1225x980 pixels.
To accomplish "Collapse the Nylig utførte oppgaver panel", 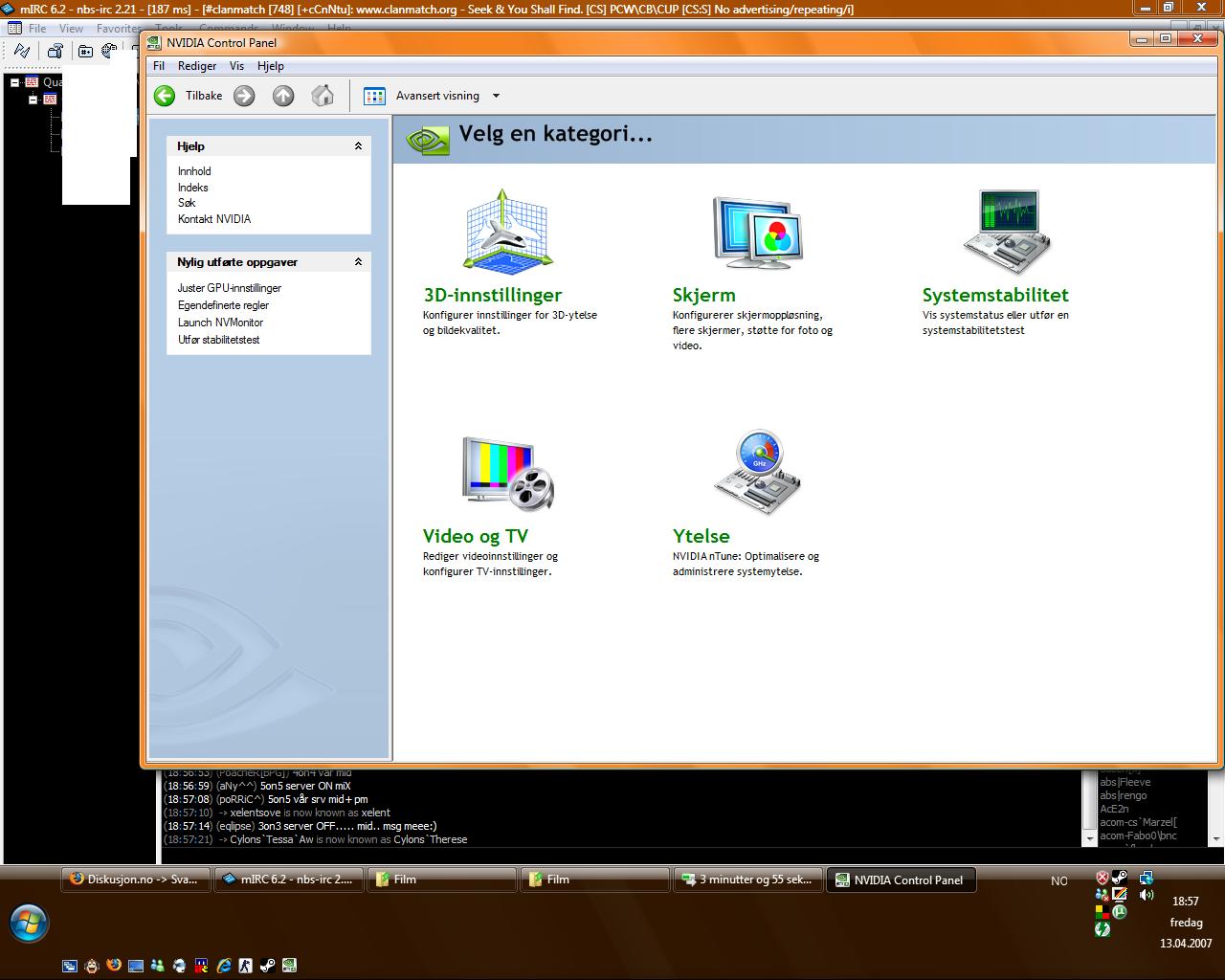I will point(358,262).
